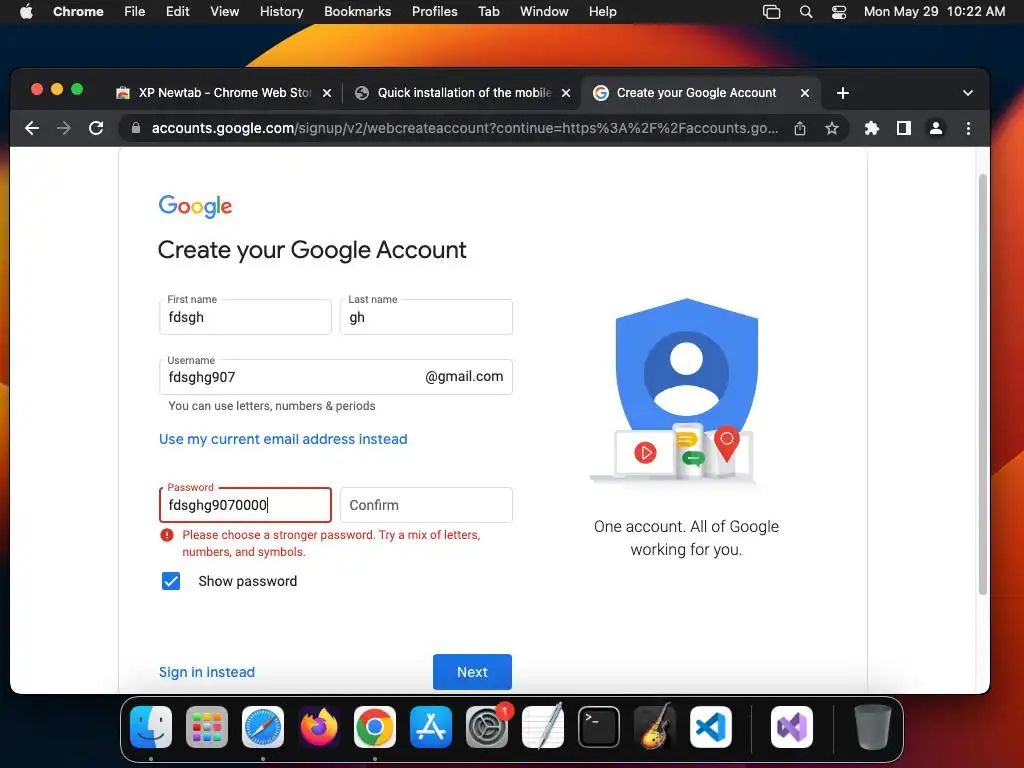This screenshot has height=768, width=1024.
Task: Click the Confirm password field
Action: pos(426,505)
